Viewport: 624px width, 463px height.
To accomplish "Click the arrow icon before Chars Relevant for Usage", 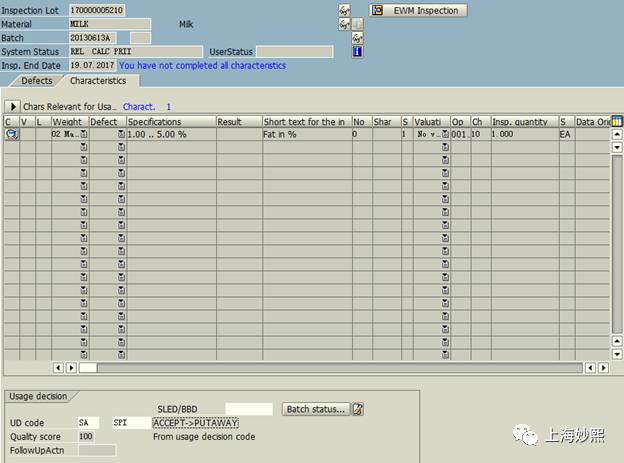I will 13,106.
